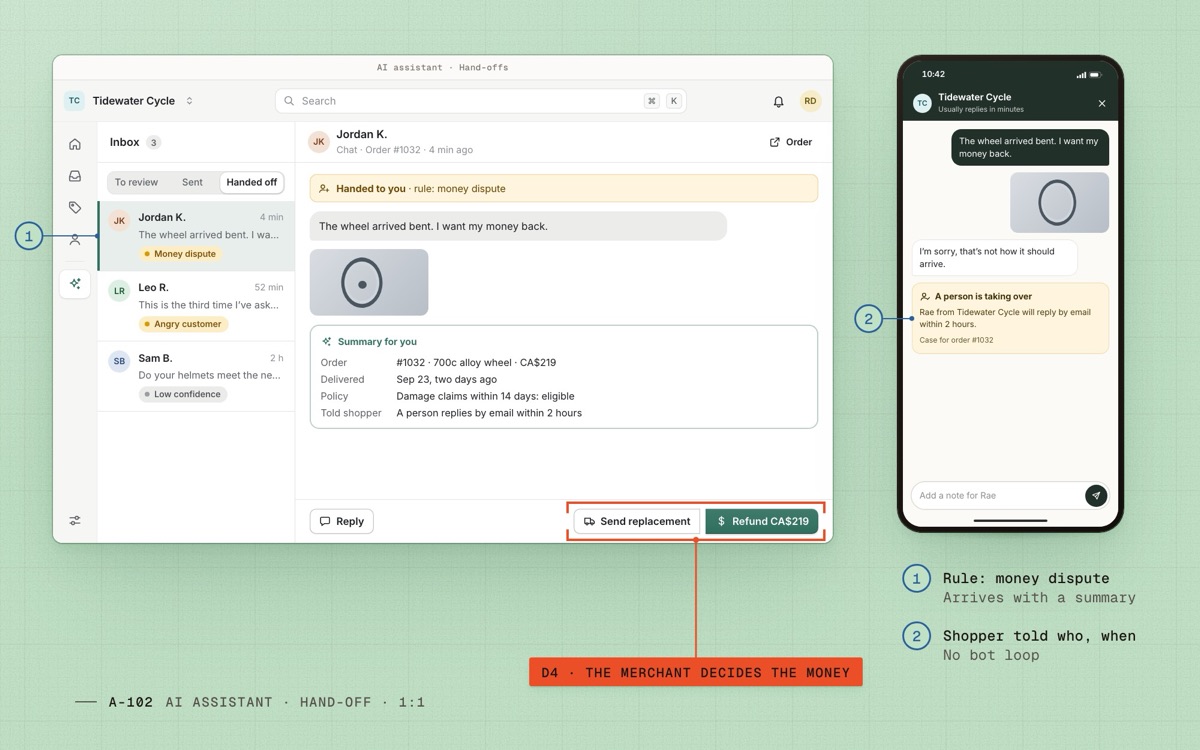Open the AI assistant sparkle icon

tap(75, 284)
